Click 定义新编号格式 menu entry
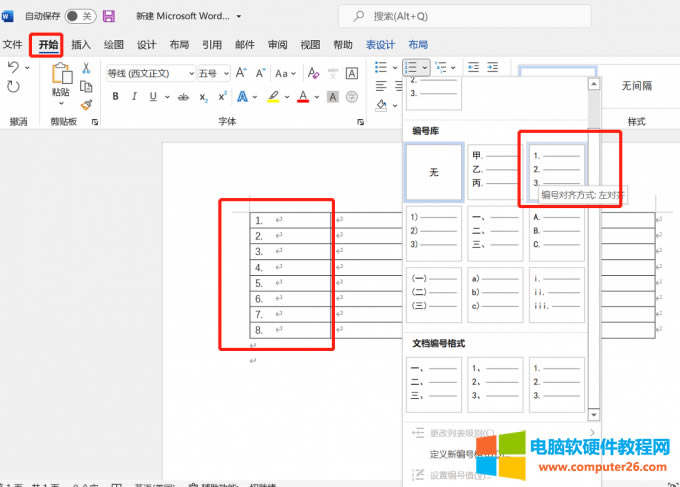 [460, 453]
